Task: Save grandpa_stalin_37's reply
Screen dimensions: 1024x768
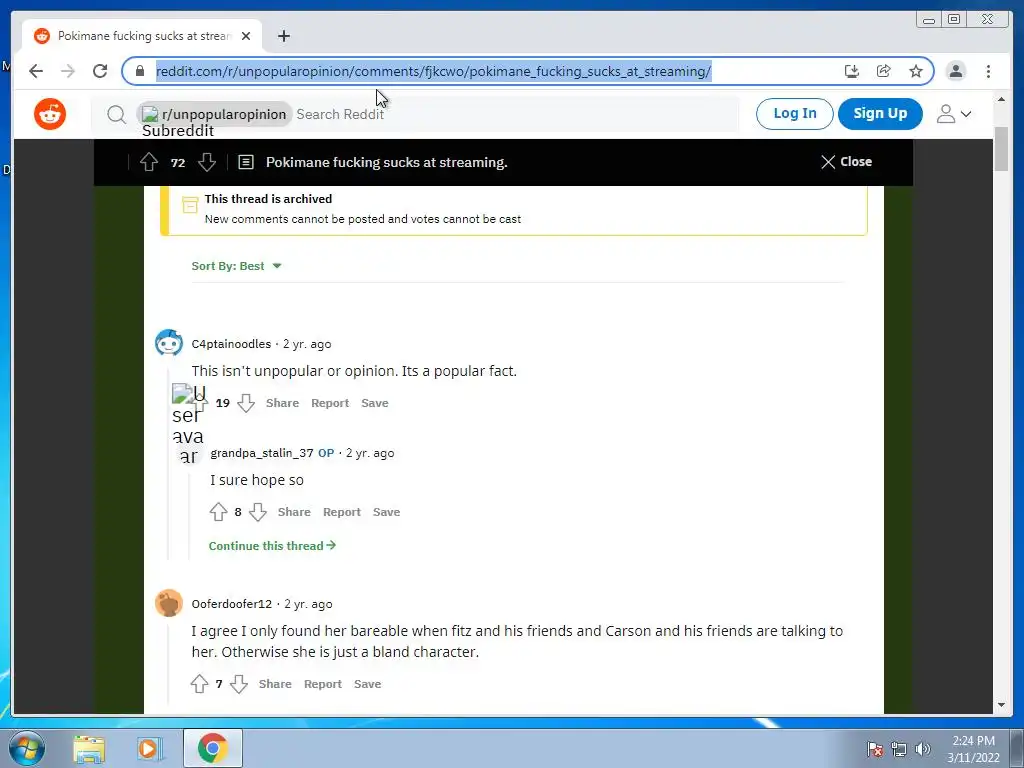Action: tap(387, 512)
